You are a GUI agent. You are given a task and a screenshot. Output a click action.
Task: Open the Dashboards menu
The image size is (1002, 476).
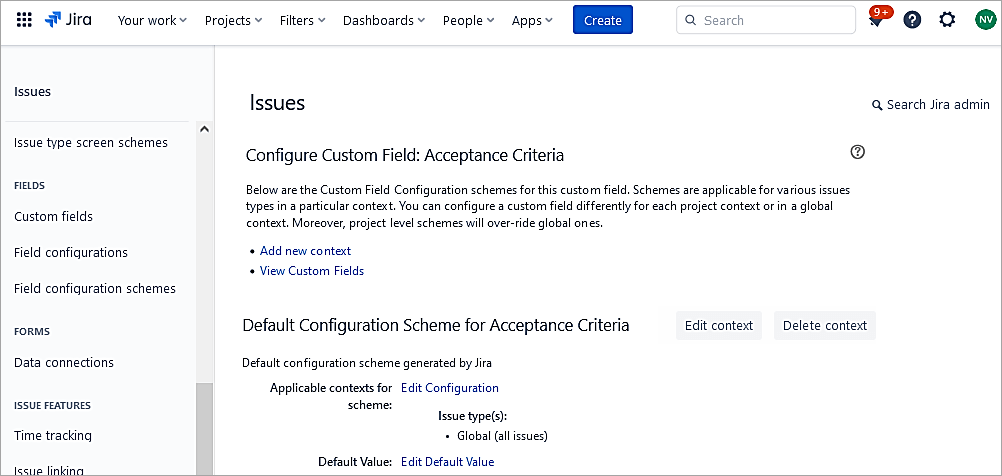(x=383, y=20)
